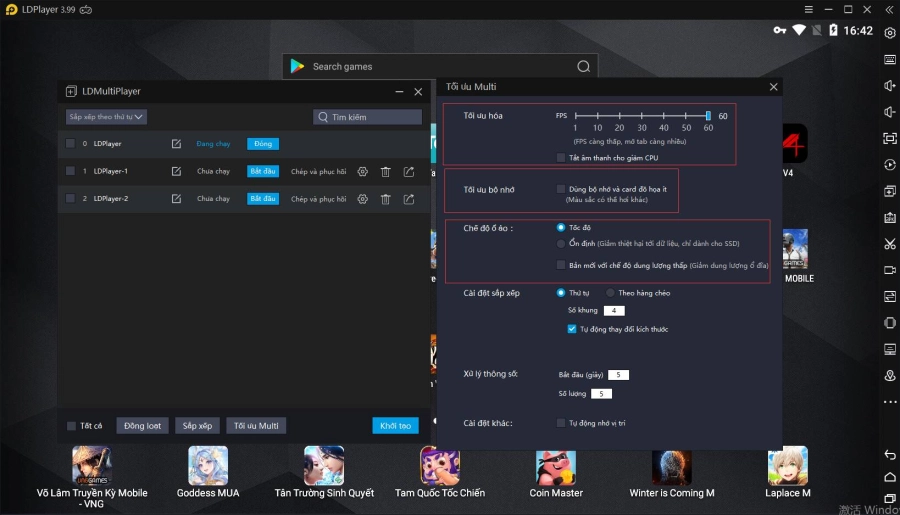
Task: Open keyboard mapping in the right sidebar
Action: pos(889,59)
